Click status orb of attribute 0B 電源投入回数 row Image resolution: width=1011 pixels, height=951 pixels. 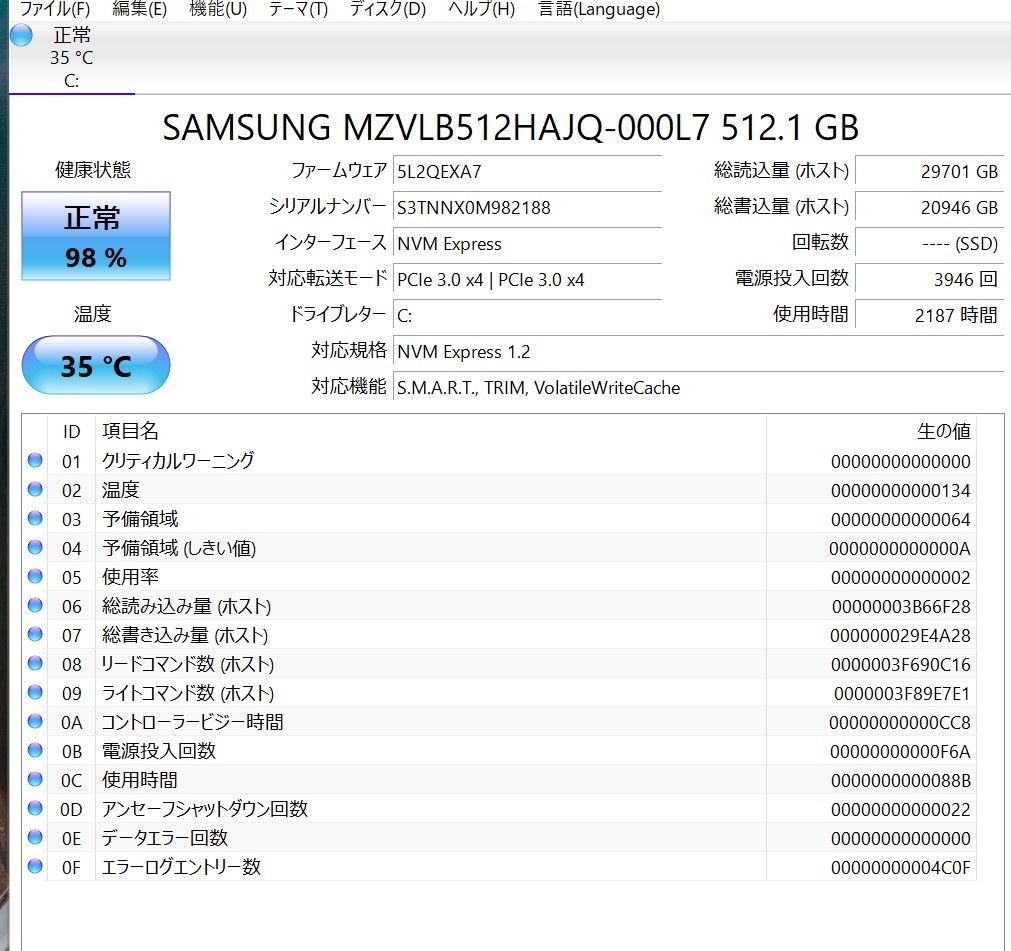click(35, 750)
